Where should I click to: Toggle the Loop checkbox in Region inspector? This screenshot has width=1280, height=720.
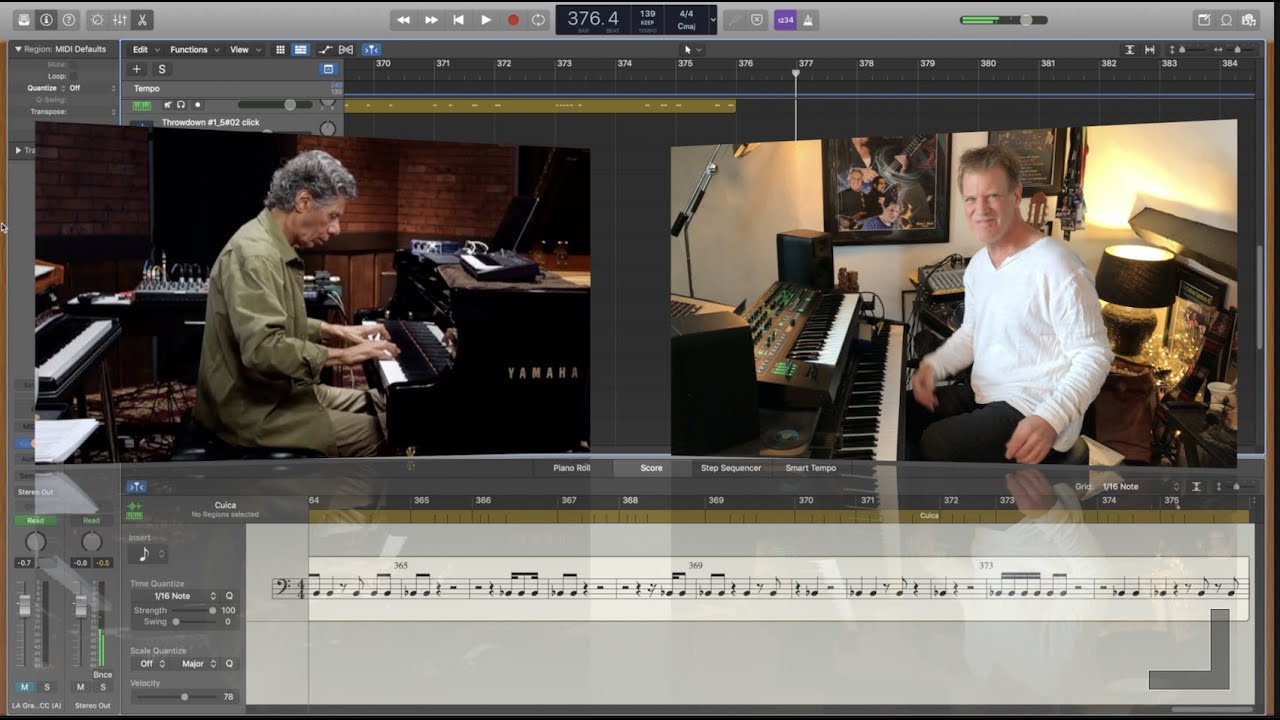(73, 76)
